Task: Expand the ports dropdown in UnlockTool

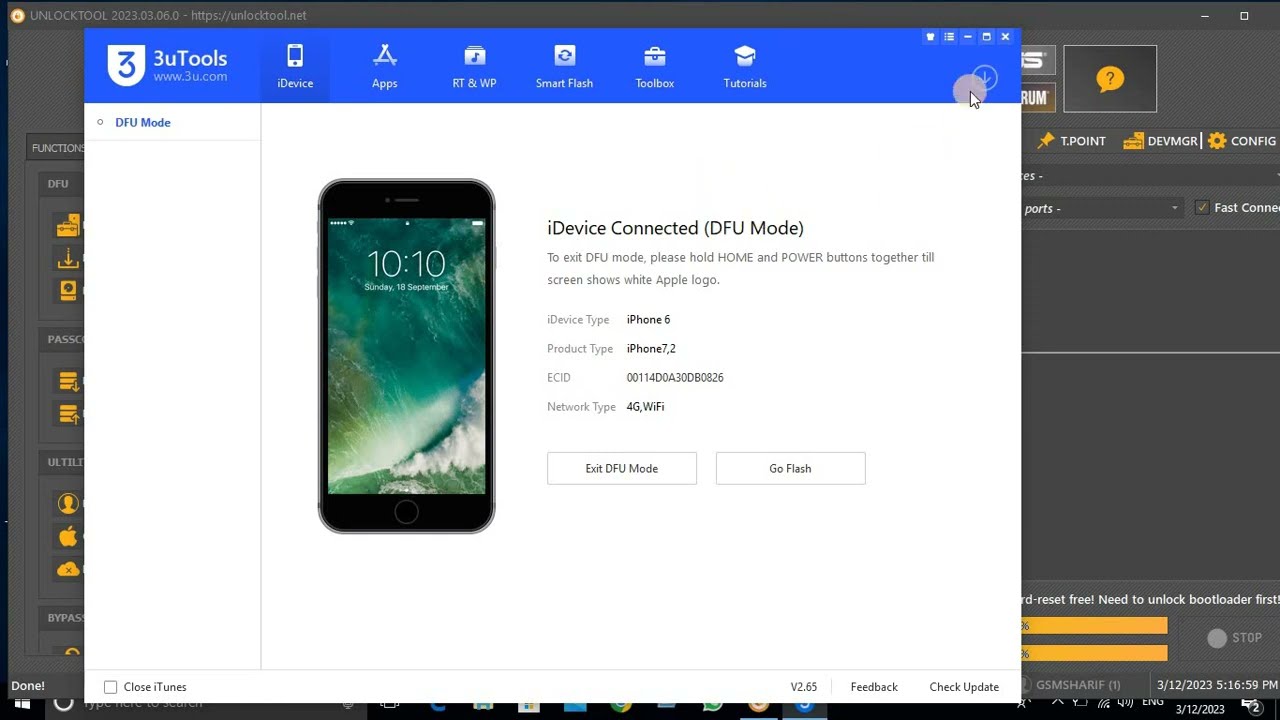Action: [1174, 208]
